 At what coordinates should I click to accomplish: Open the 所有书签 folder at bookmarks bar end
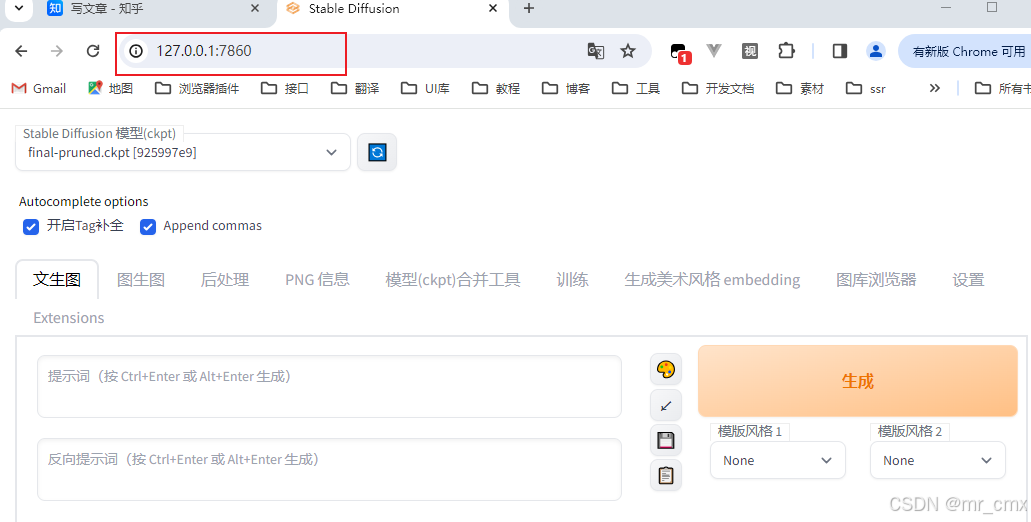tap(1002, 88)
